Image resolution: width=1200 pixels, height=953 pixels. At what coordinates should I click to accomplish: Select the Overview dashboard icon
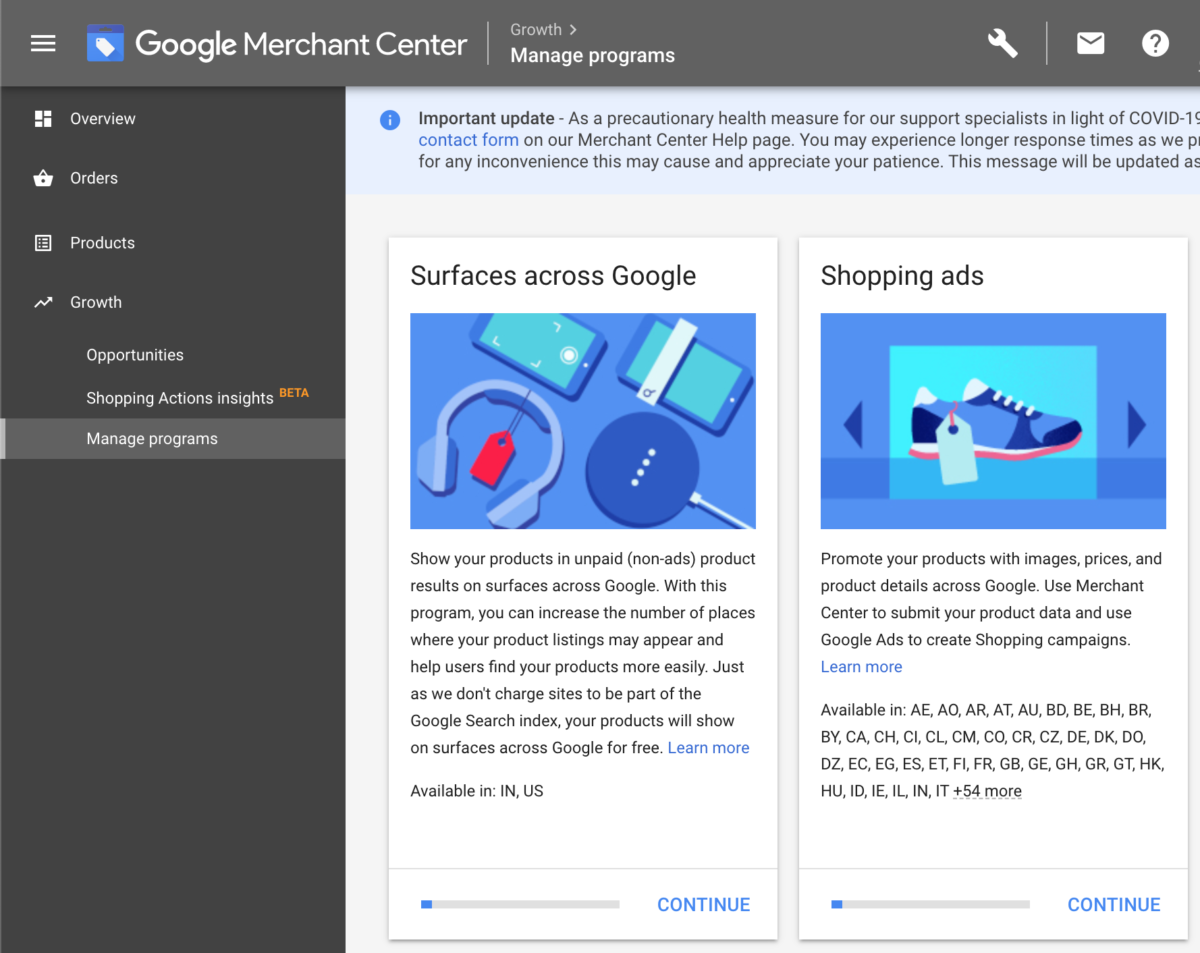pyautogui.click(x=43, y=118)
